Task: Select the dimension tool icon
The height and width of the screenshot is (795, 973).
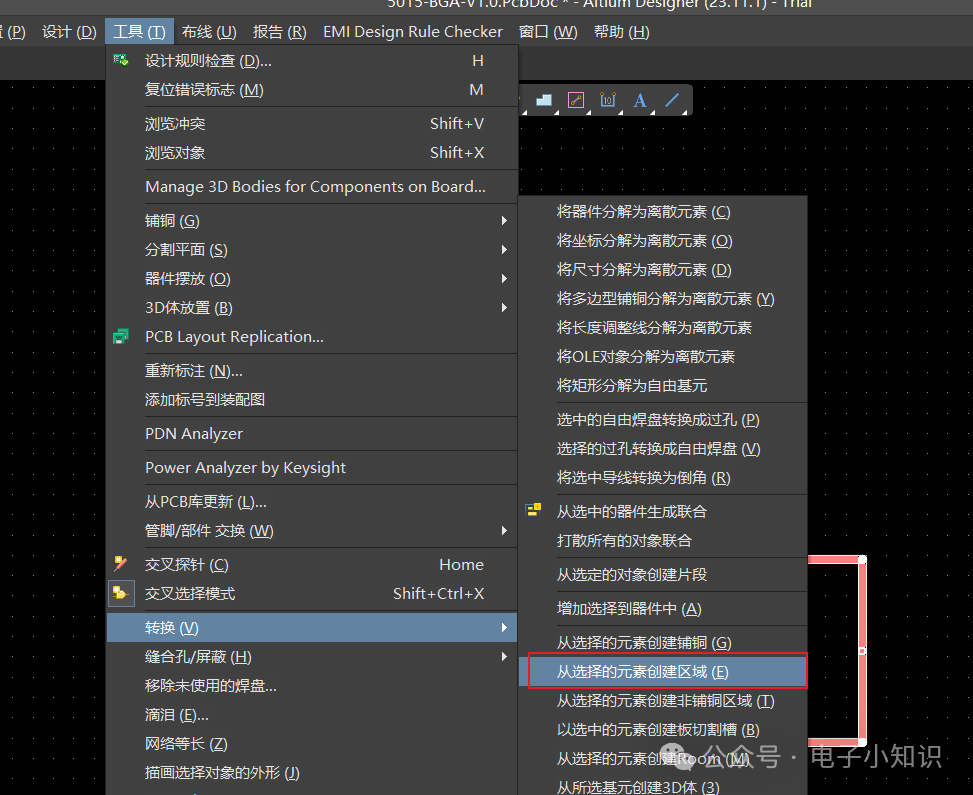Action: (x=608, y=100)
